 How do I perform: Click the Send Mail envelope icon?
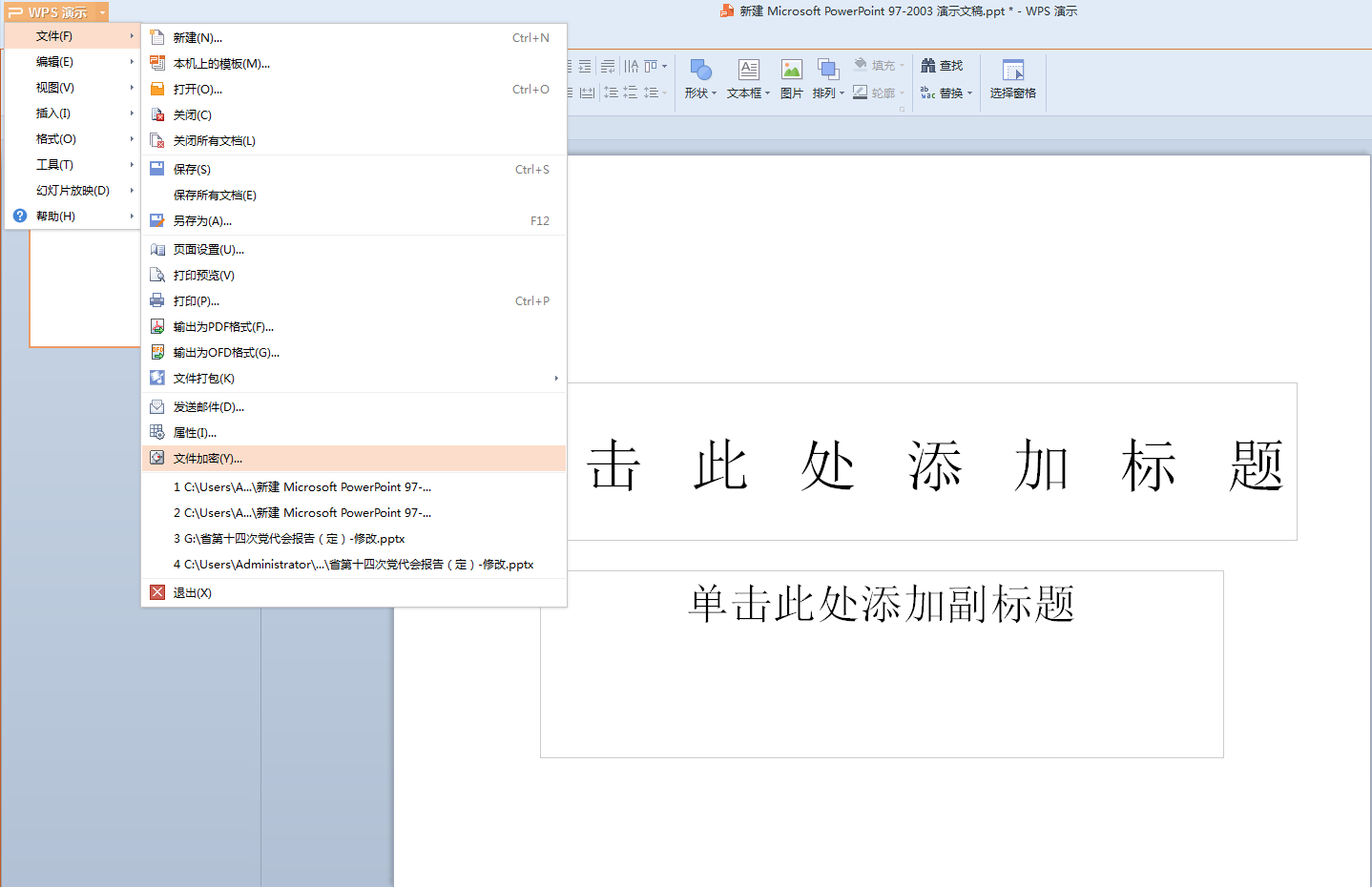[157, 406]
